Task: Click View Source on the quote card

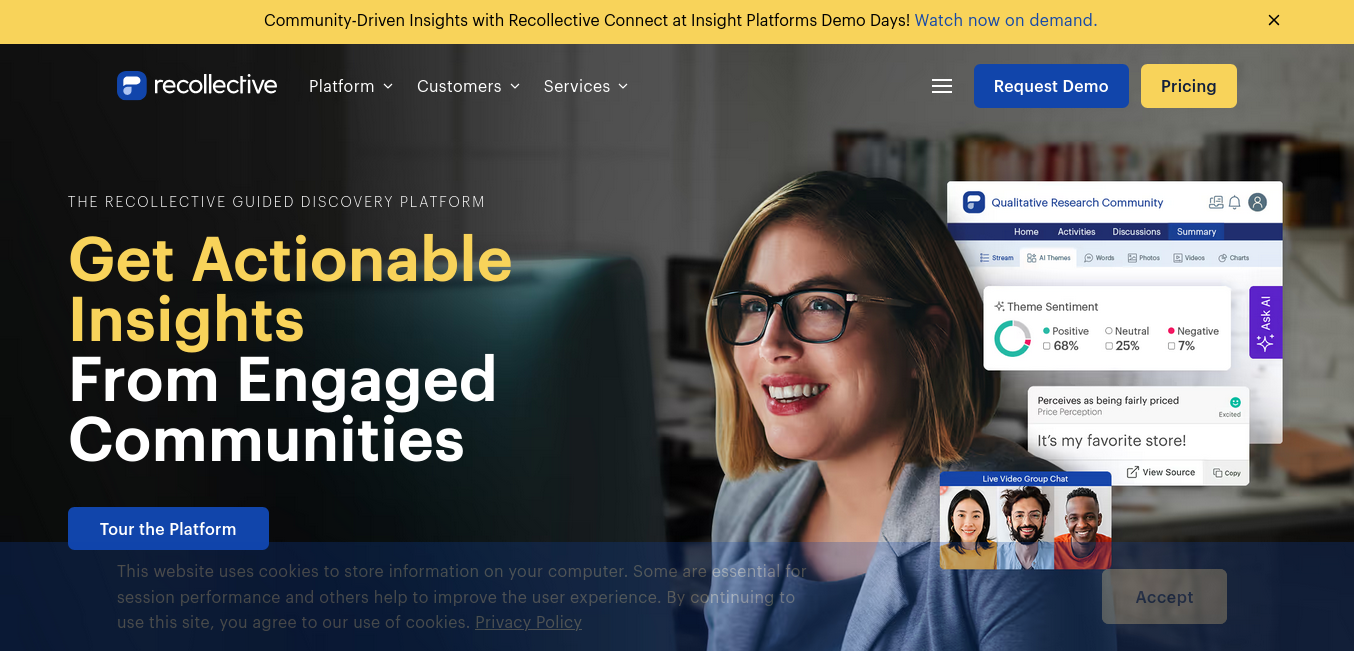Action: (x=1161, y=472)
